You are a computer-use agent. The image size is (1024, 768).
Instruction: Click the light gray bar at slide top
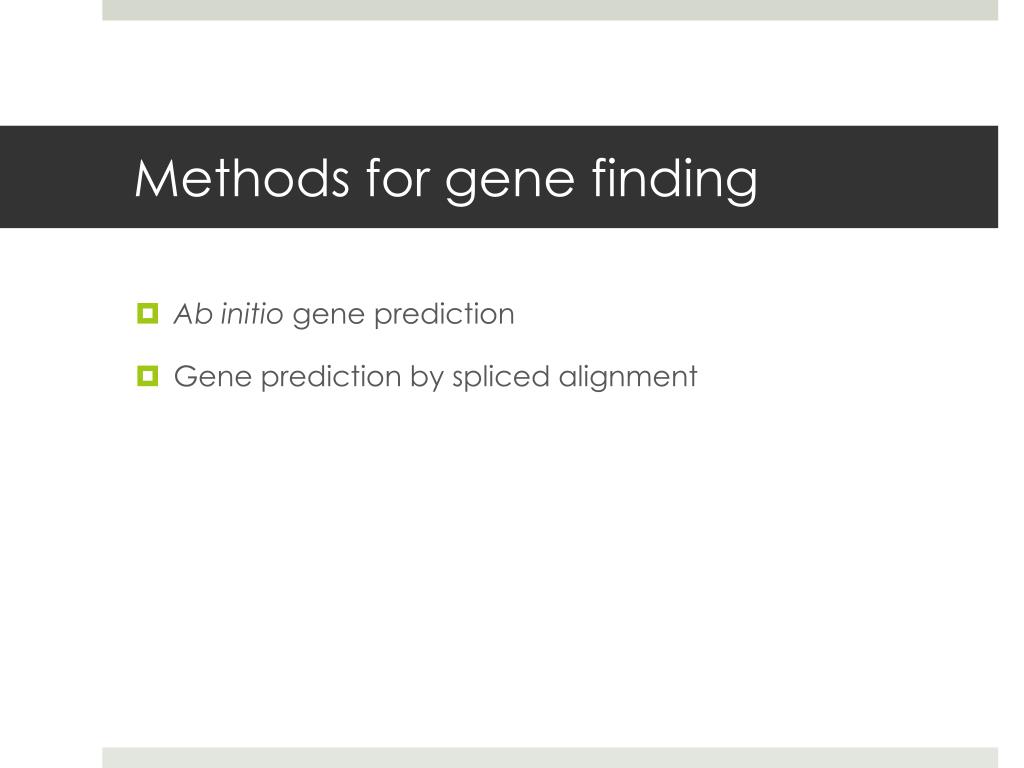pos(550,10)
